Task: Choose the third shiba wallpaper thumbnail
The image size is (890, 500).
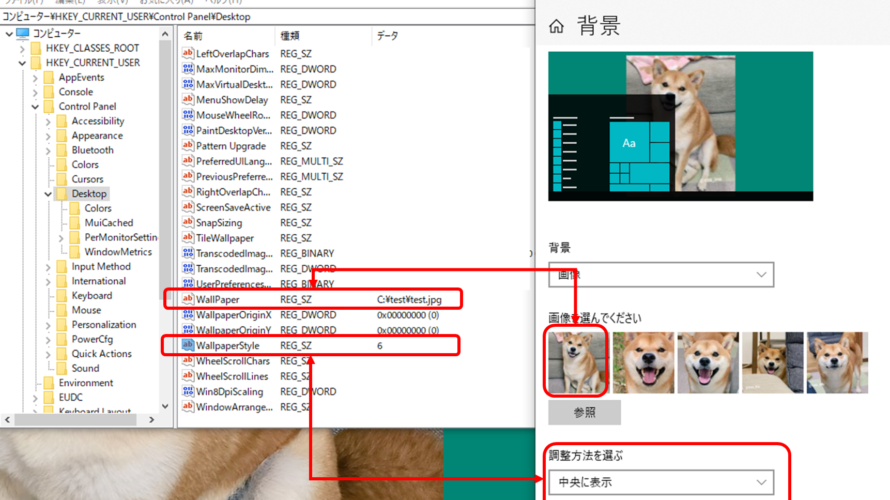Action: click(x=708, y=363)
